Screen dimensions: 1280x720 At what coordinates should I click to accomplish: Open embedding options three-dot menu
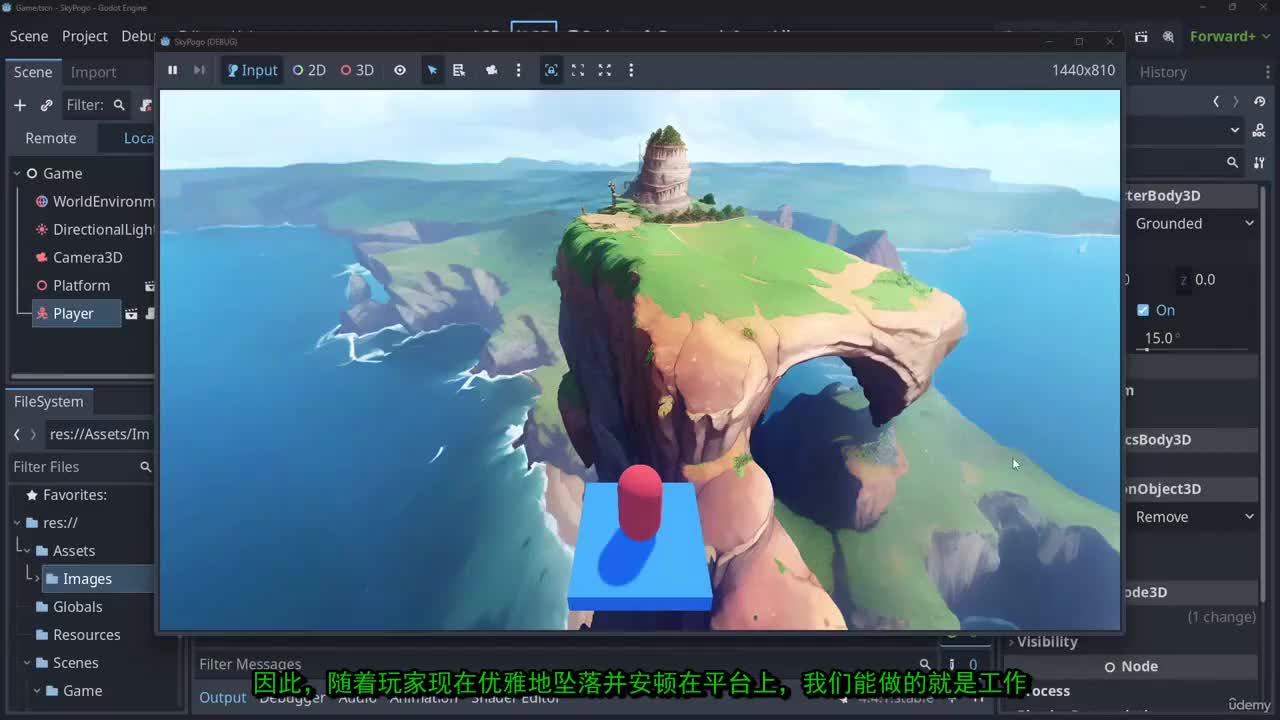[x=631, y=70]
